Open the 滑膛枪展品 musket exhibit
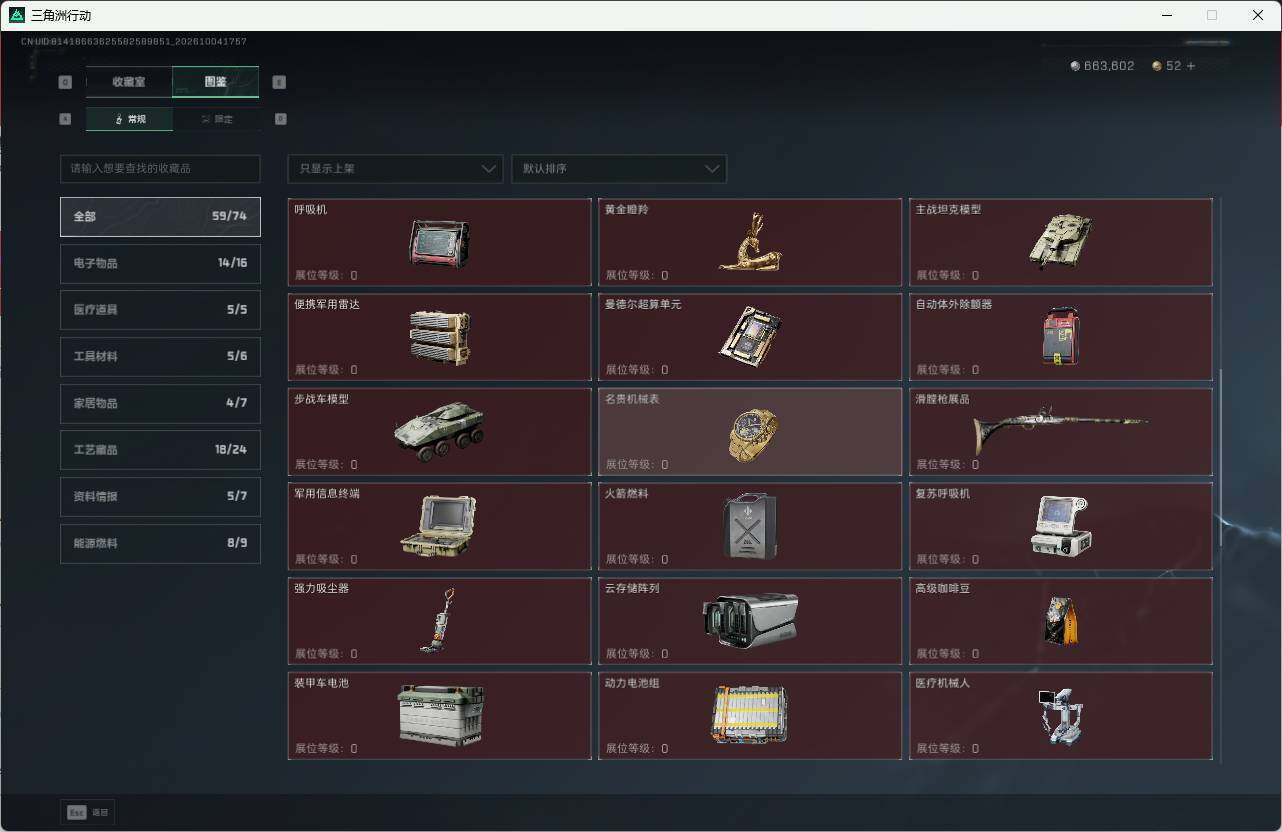 point(1060,432)
